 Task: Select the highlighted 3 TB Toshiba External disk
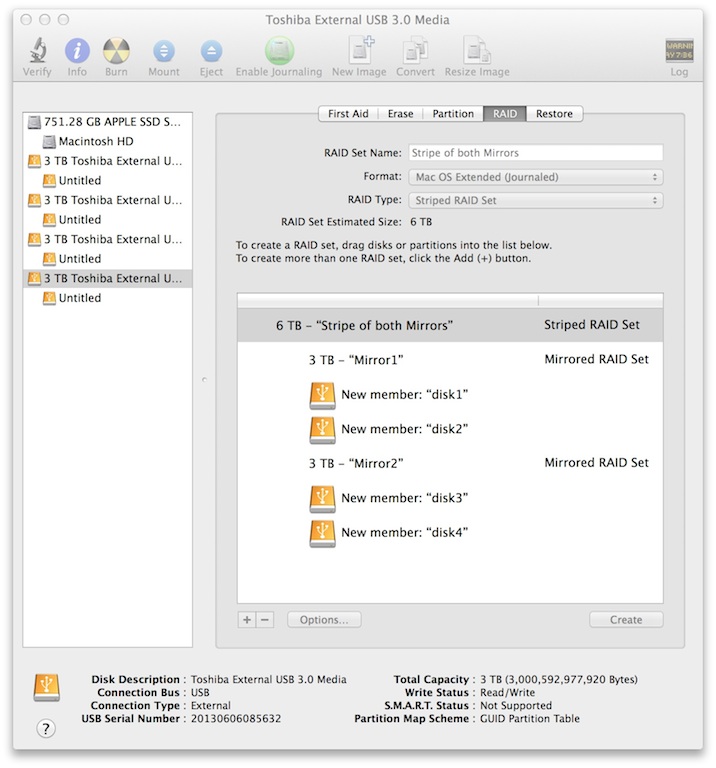(107, 279)
